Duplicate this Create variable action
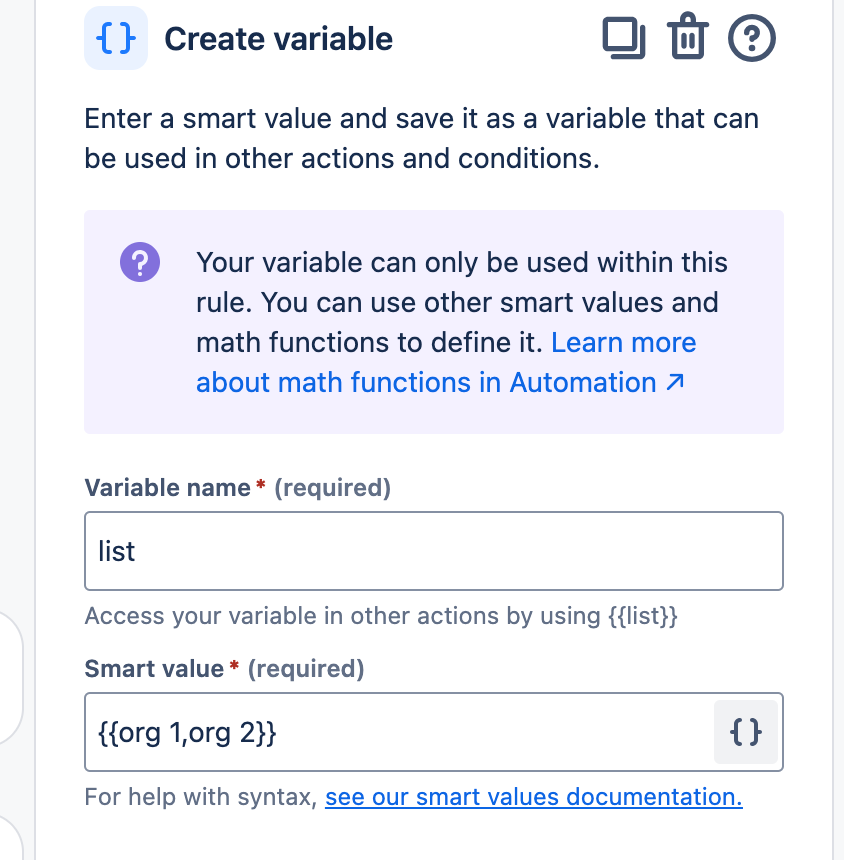 623,39
